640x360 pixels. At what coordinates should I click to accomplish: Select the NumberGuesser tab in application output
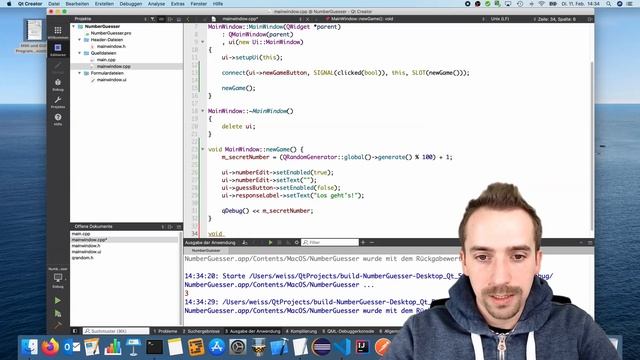pos(206,251)
